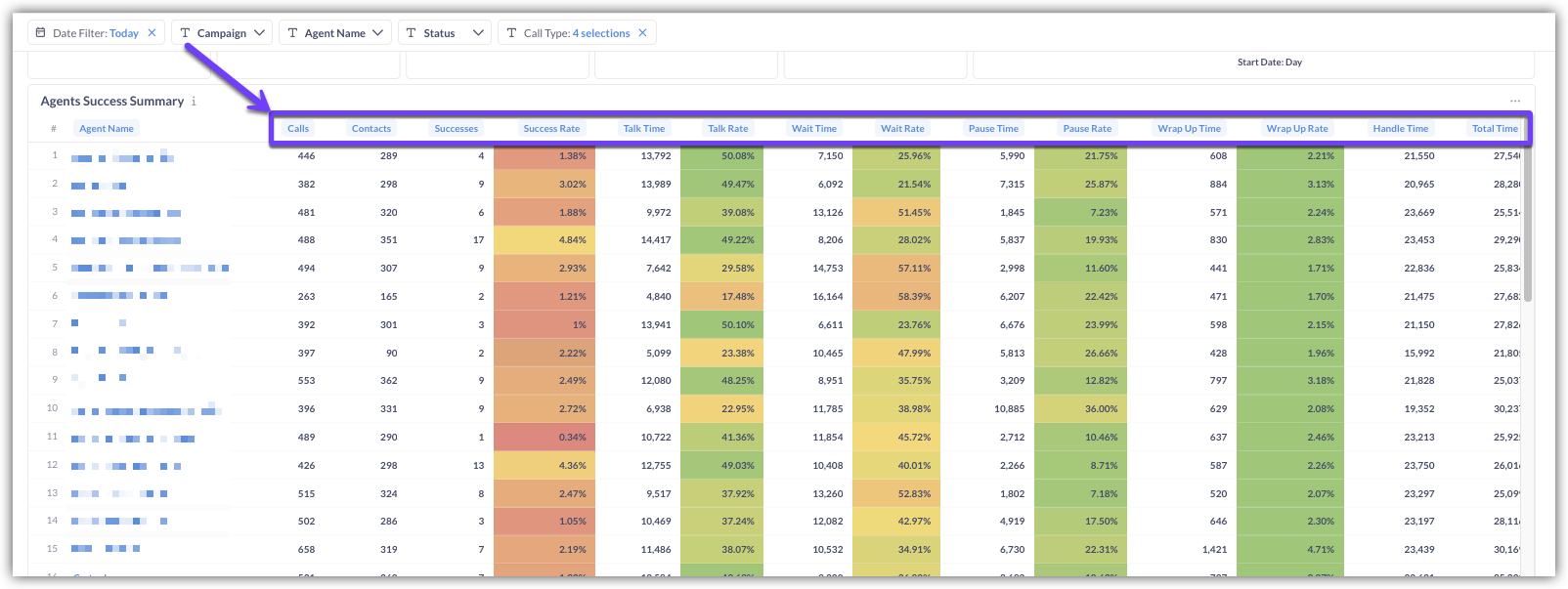Expand the Campaign filter dropdown
The height and width of the screenshot is (589, 1568).
pos(259,33)
